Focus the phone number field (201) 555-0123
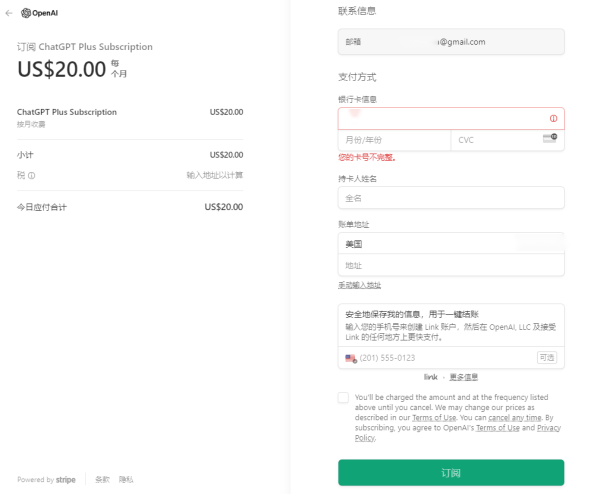Screen dimensions: 600x494 point(451,358)
